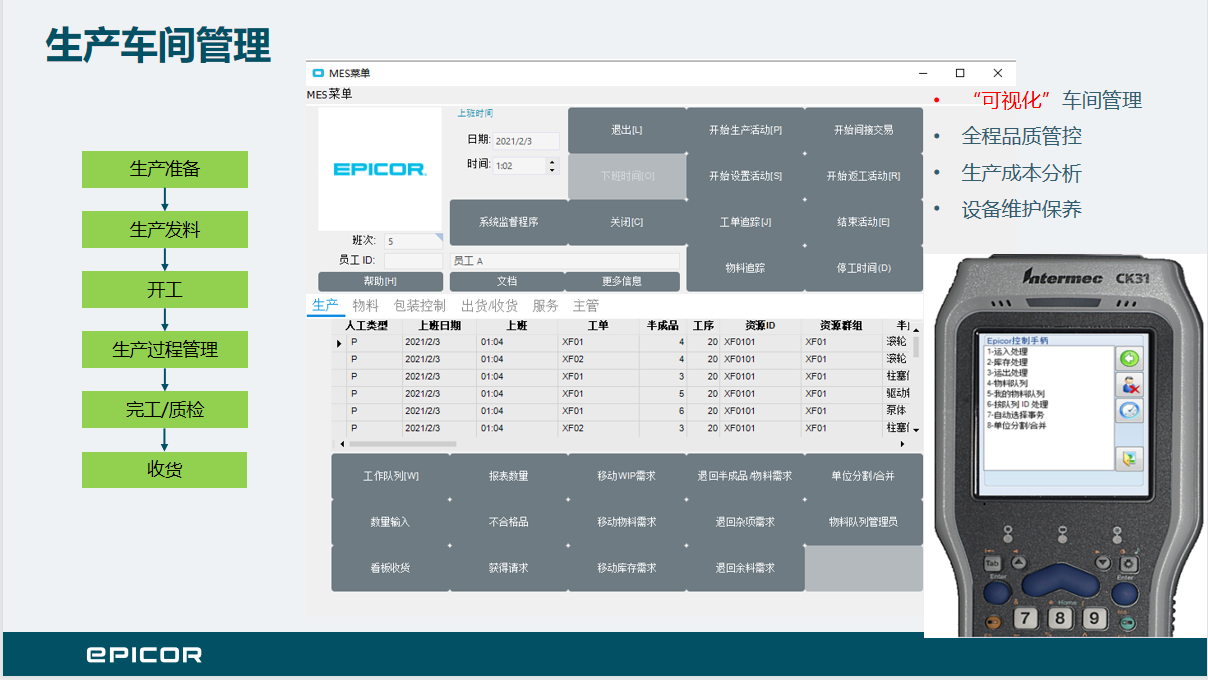Click the exit door icon on handheld
1208x680 pixels.
[x=1129, y=459]
